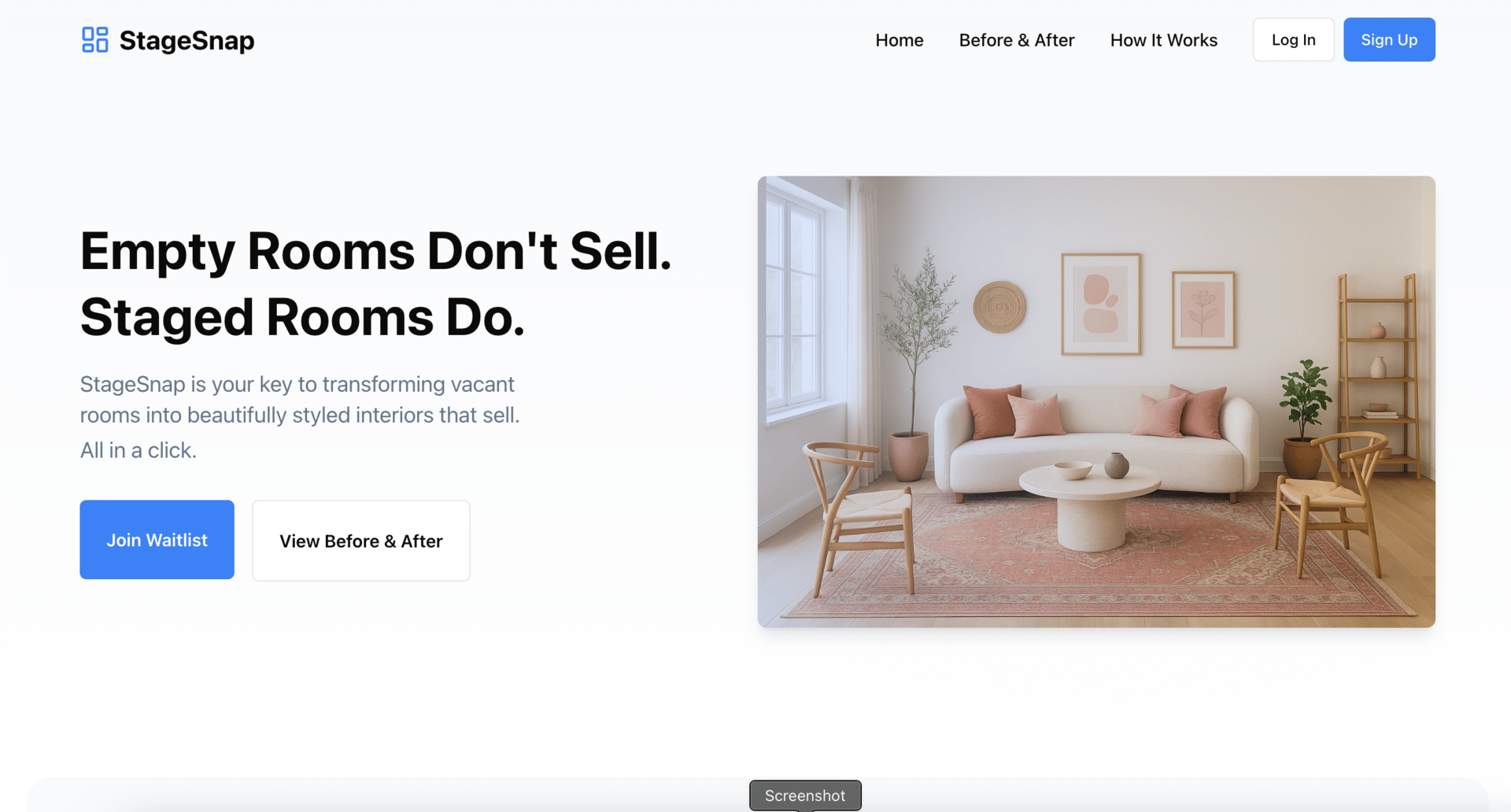Screen dimensions: 1511x812
Task: Click the Join Waitlist button
Action: 157,540
